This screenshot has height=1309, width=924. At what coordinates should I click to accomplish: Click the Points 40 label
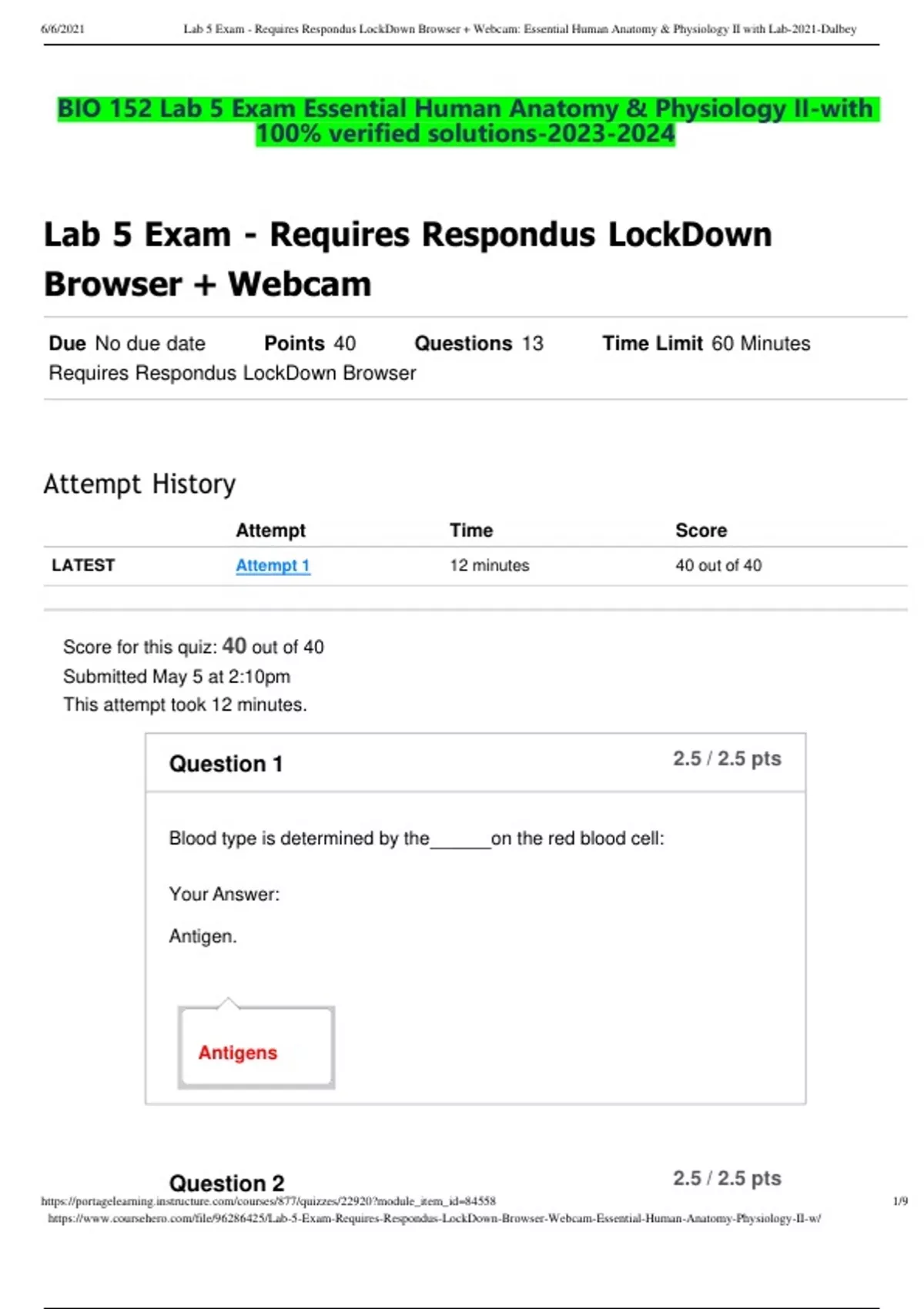[x=310, y=343]
